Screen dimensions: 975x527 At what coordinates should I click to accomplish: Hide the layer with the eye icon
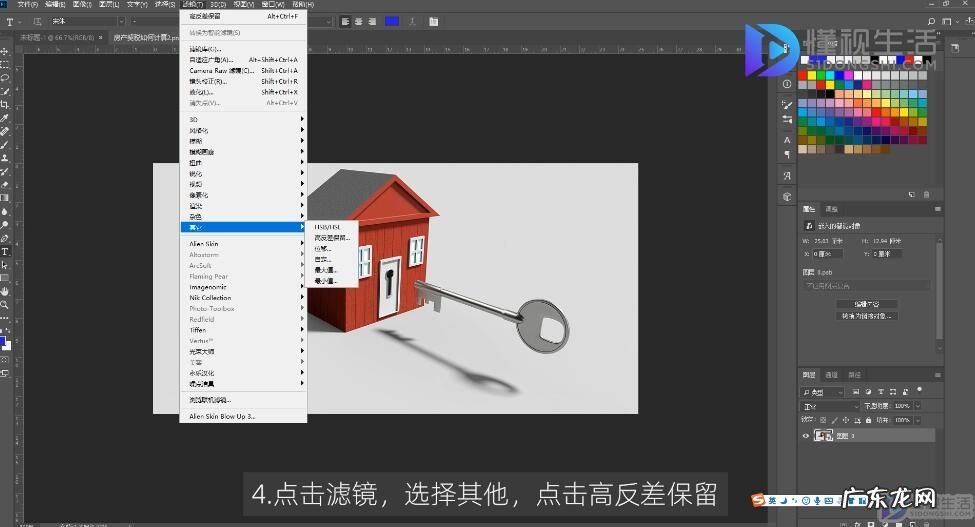click(805, 436)
